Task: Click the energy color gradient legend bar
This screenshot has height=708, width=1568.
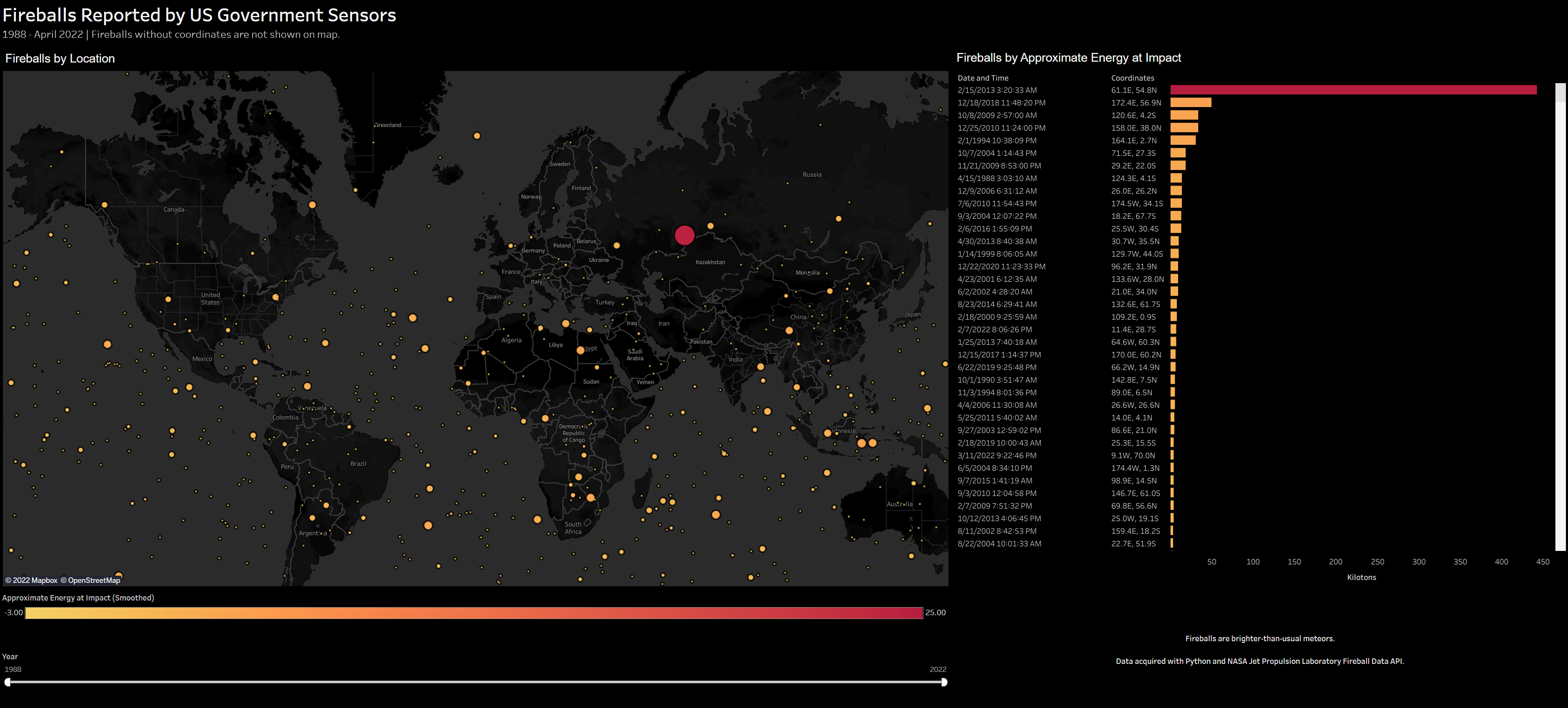Action: pyautogui.click(x=473, y=612)
